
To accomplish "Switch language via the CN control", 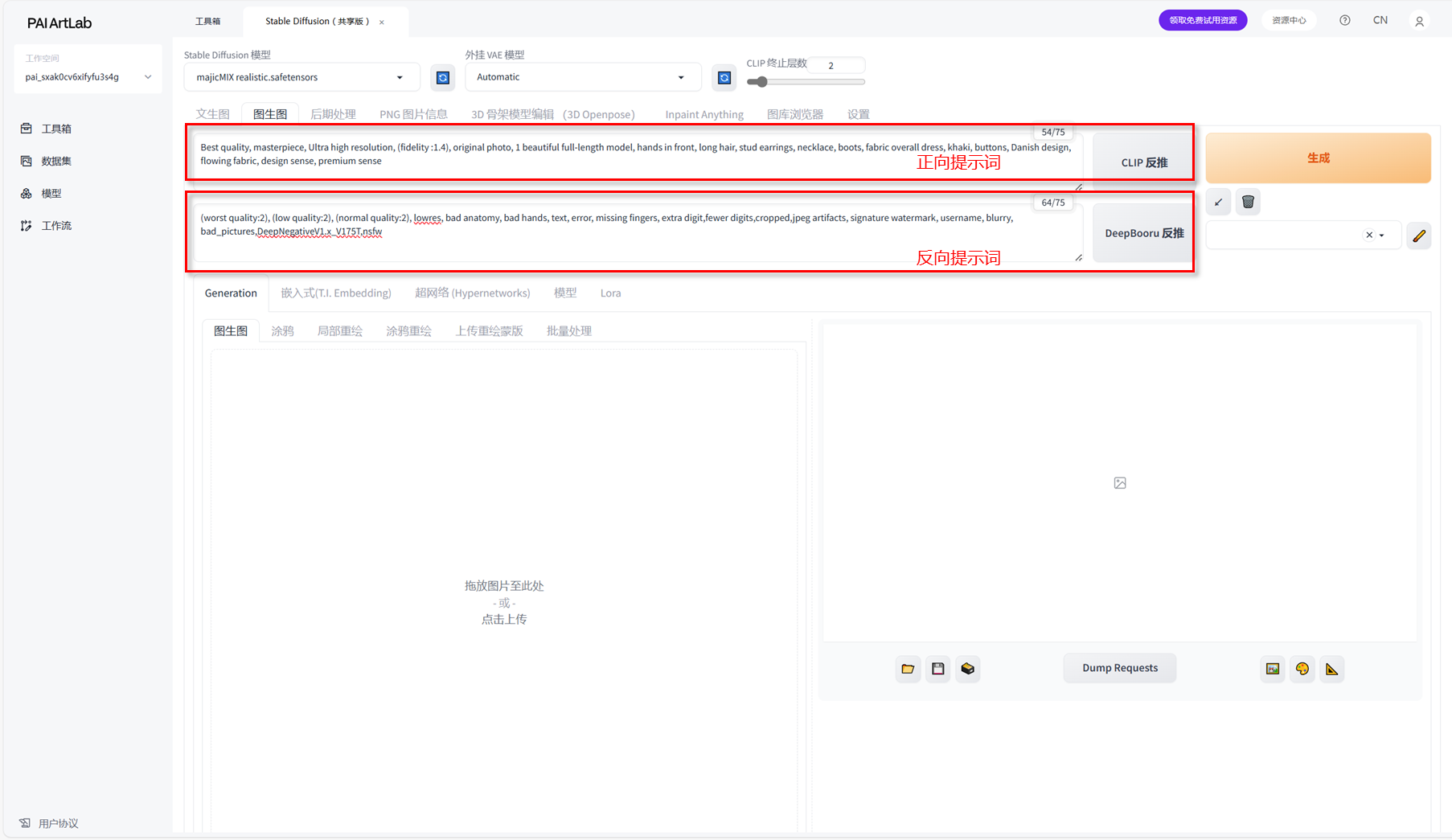I will click(x=1380, y=20).
